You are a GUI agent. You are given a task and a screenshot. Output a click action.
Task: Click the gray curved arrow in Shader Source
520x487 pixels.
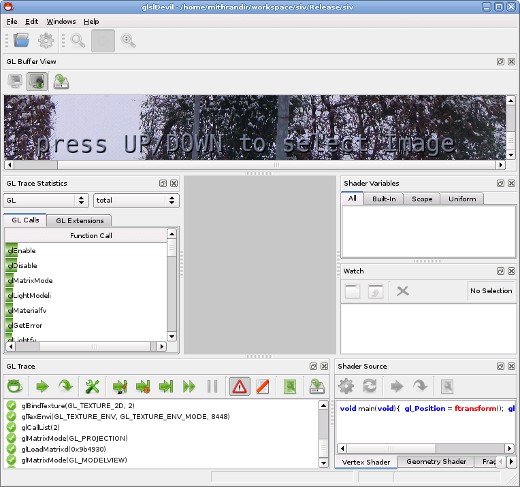pos(420,386)
